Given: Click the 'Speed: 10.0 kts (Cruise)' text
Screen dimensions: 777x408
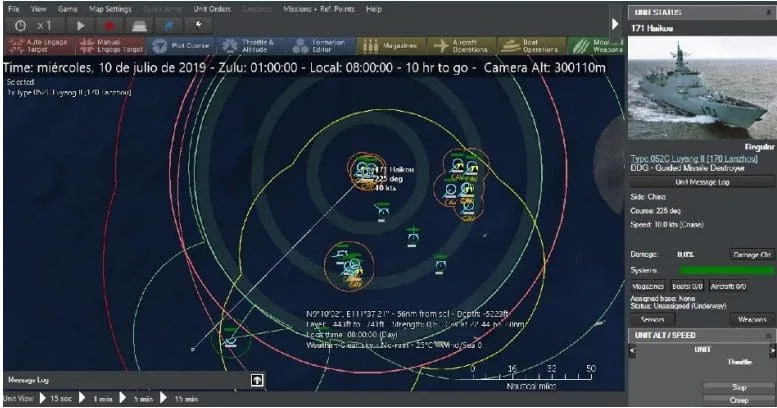Looking at the screenshot, I should [x=666, y=225].
